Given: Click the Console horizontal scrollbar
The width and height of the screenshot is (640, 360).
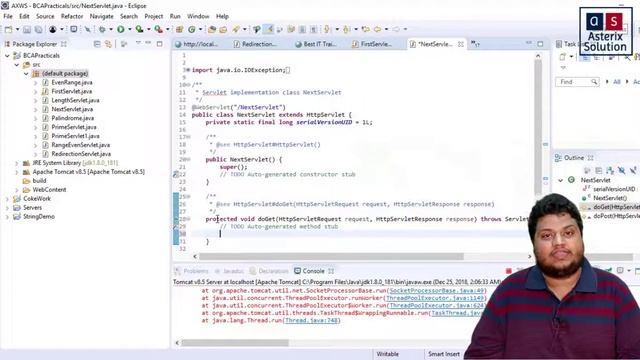Looking at the screenshot, I should 235,343.
